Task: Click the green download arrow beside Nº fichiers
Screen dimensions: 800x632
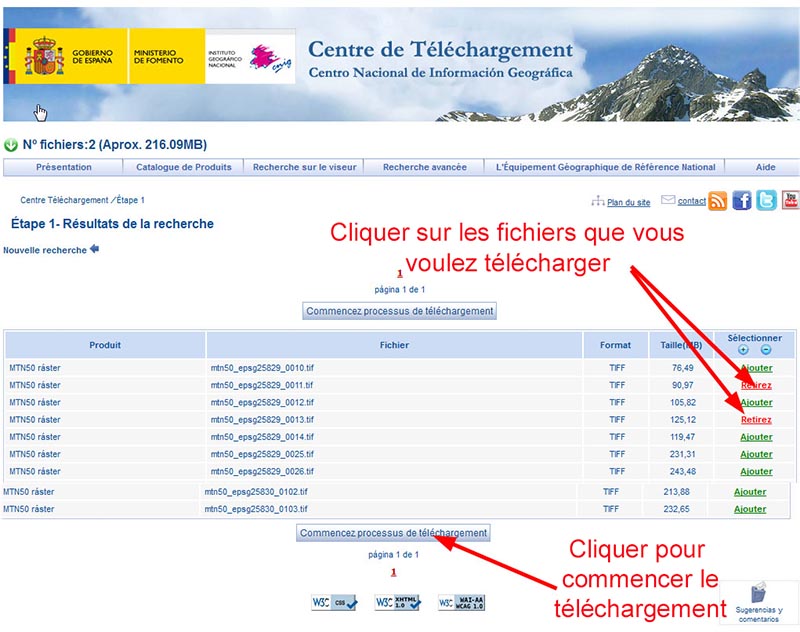Action: 11,145
